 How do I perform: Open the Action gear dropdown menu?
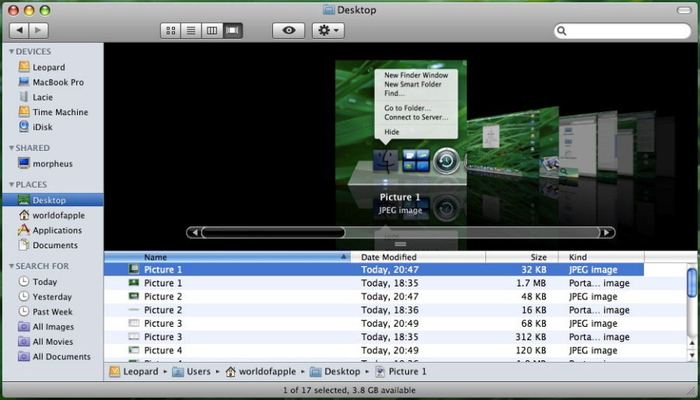pyautogui.click(x=328, y=30)
